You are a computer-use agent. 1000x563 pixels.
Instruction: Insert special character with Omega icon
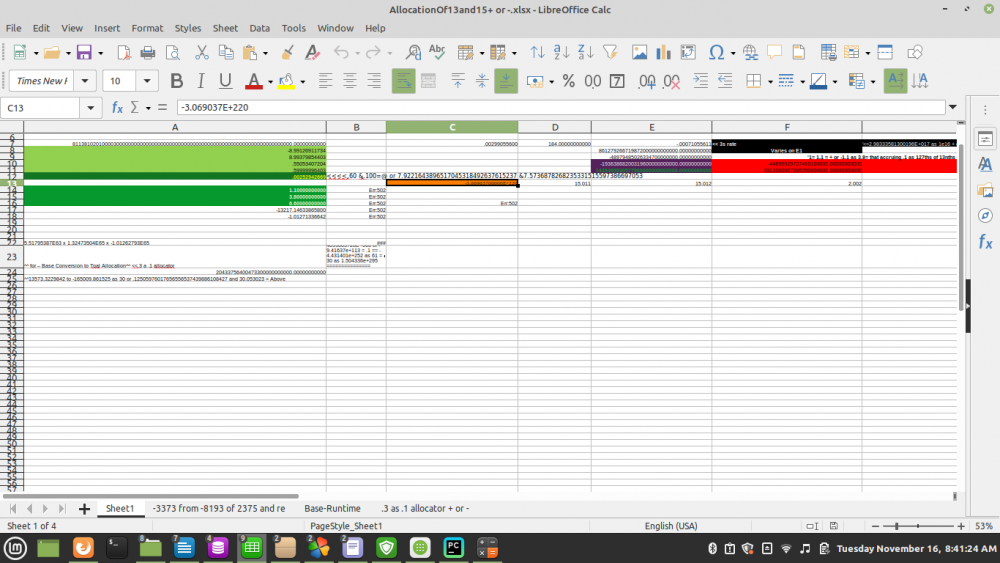click(x=716, y=52)
